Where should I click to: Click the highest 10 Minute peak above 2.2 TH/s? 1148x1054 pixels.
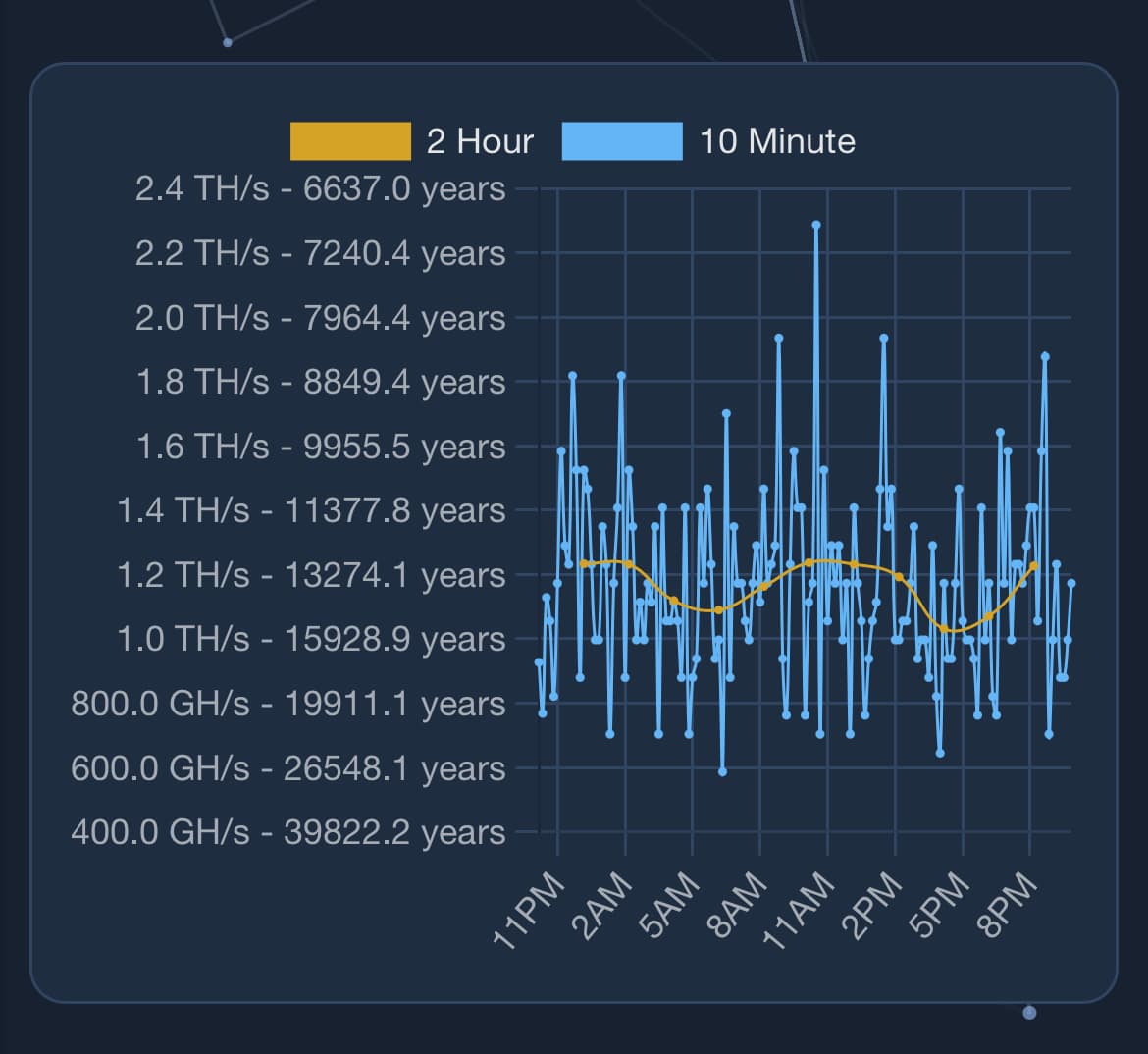816,226
